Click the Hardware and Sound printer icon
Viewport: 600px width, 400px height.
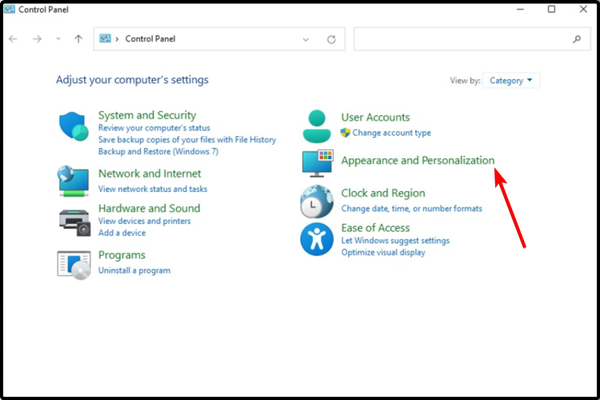[x=74, y=220]
